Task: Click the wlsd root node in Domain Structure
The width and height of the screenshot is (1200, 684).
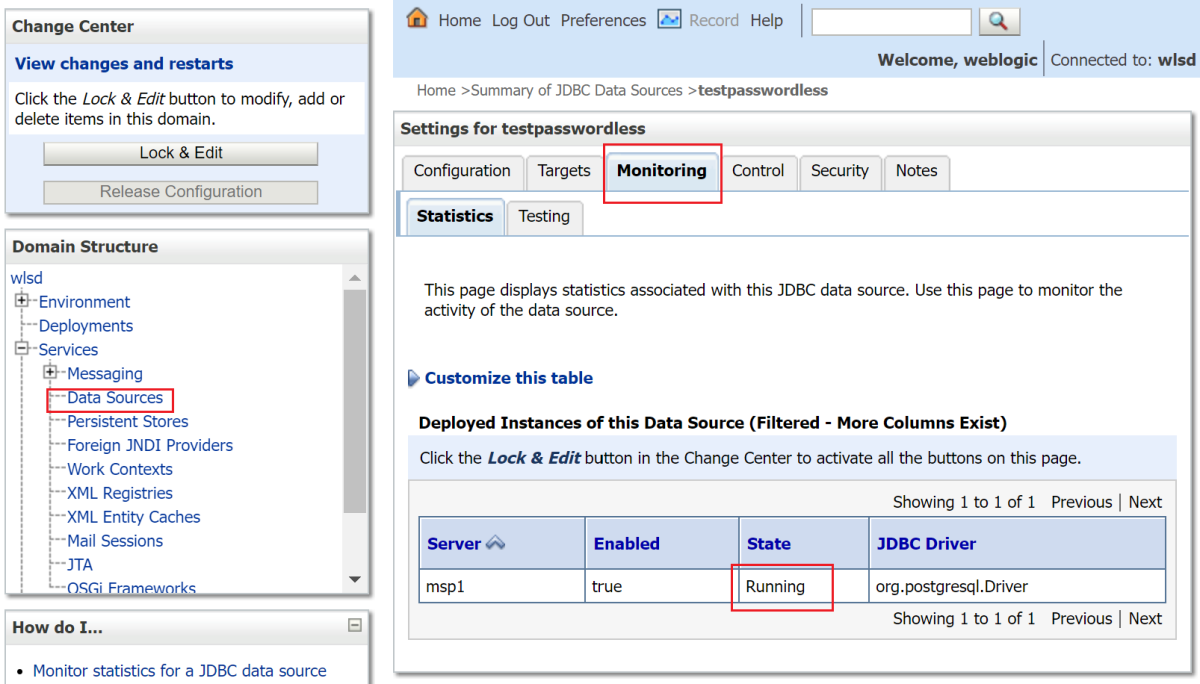Action: click(26, 277)
